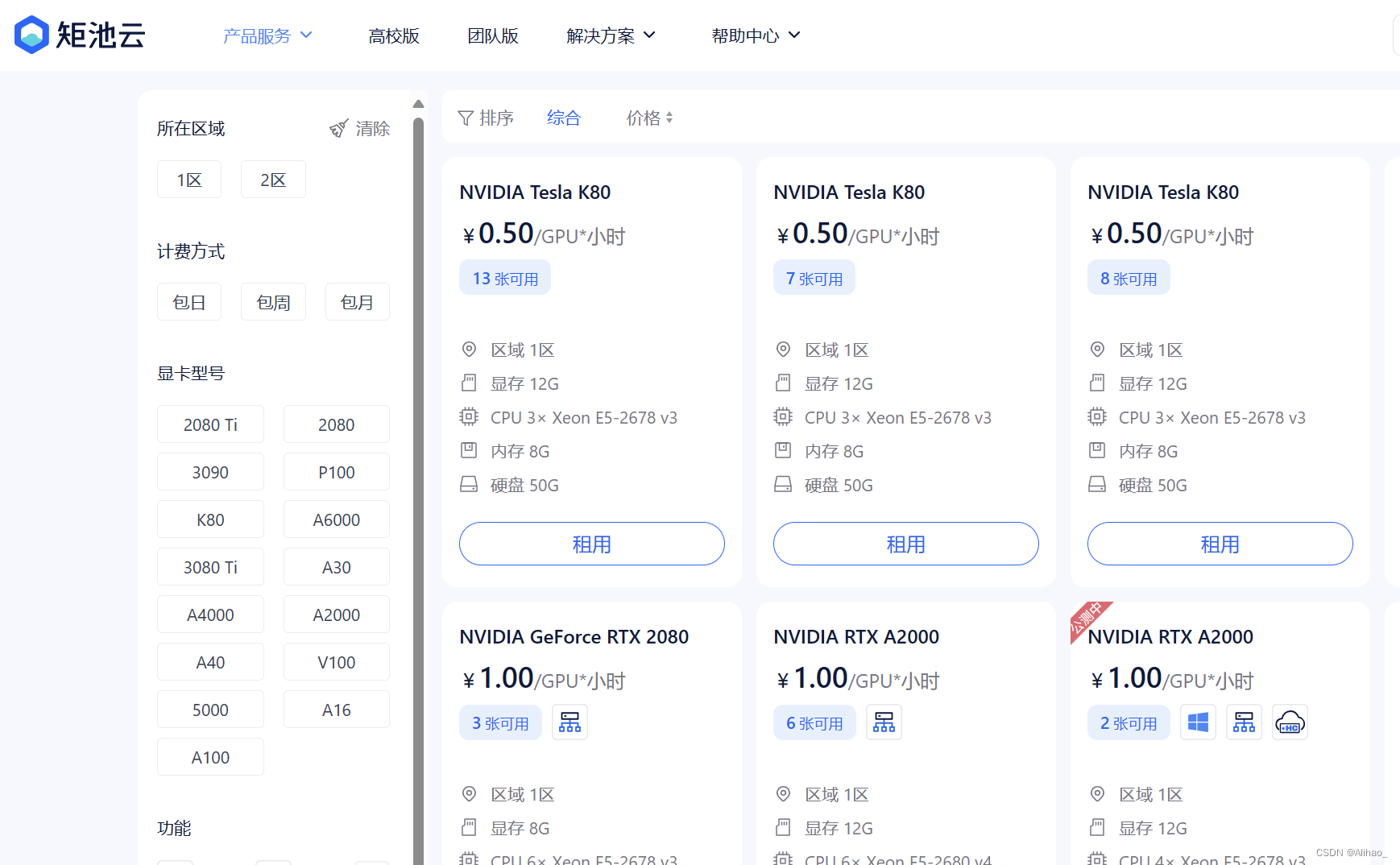The width and height of the screenshot is (1400, 865).
Task: Click the 13 张可用 availability badge
Action: click(x=505, y=278)
